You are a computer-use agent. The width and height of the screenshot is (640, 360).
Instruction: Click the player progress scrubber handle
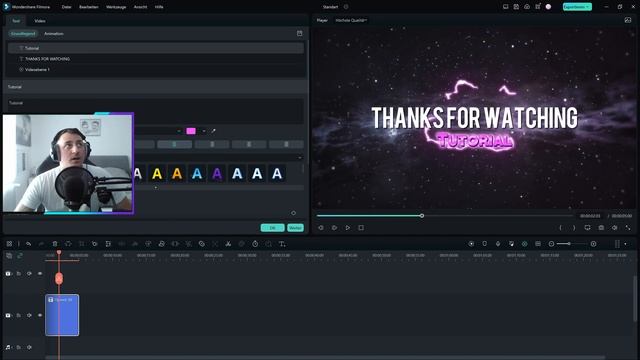pyautogui.click(x=422, y=216)
